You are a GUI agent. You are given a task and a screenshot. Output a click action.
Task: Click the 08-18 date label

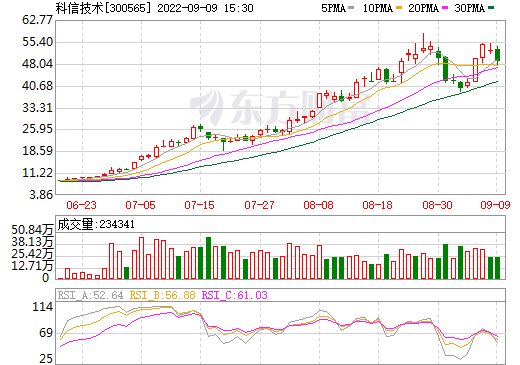point(377,205)
